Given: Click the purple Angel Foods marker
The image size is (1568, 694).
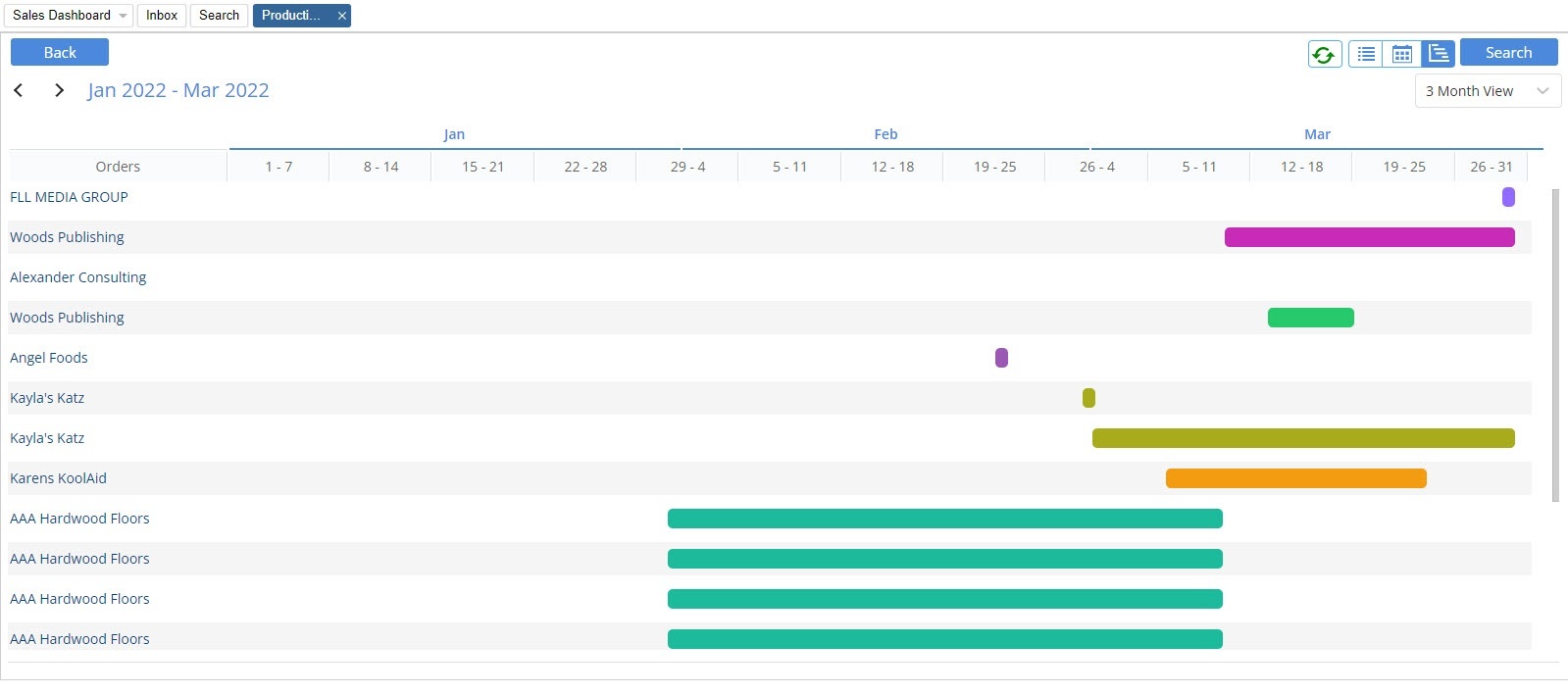Looking at the screenshot, I should coord(1001,358).
